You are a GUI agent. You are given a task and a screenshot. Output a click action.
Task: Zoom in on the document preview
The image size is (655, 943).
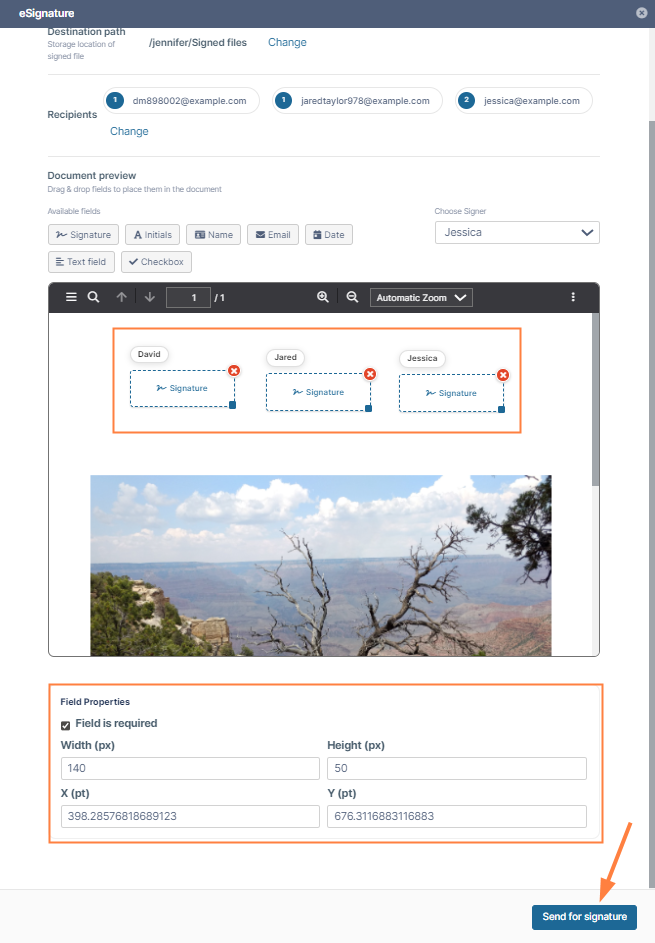pyautogui.click(x=323, y=297)
